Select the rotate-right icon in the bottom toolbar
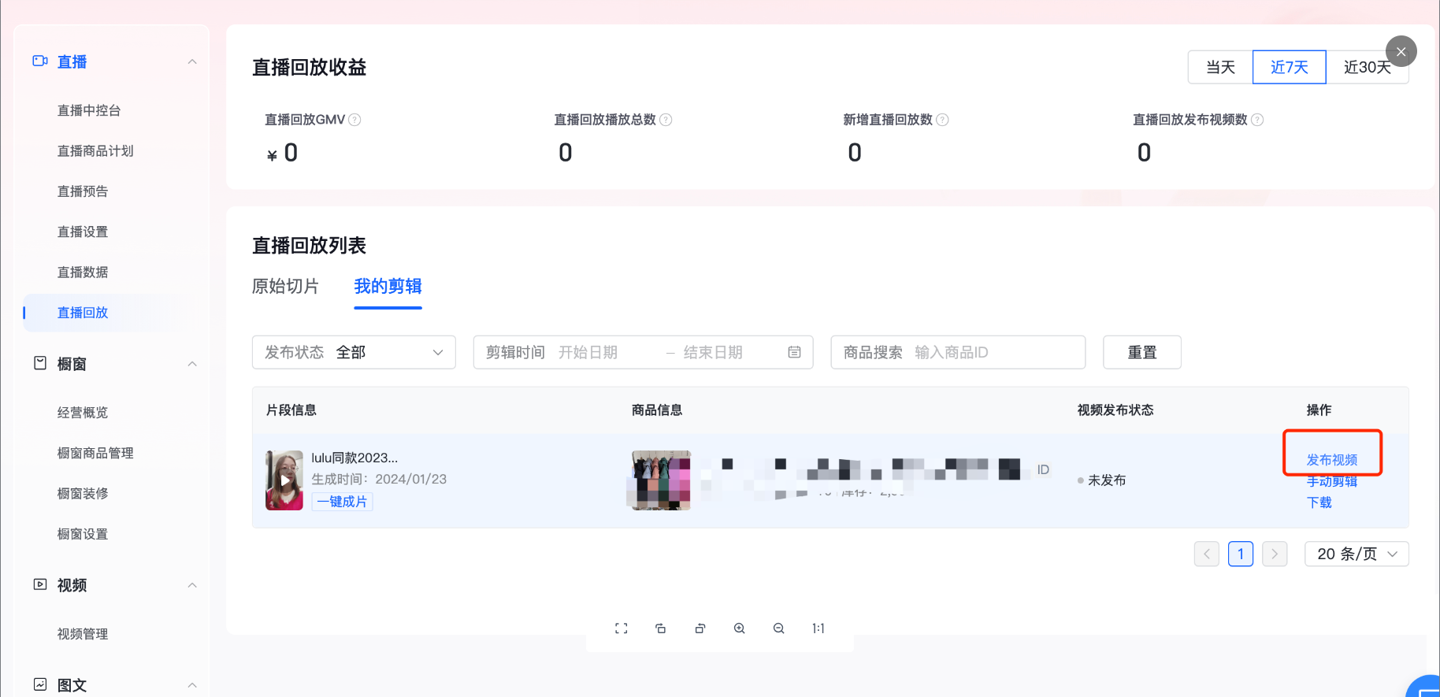The width and height of the screenshot is (1440, 697). click(x=699, y=628)
